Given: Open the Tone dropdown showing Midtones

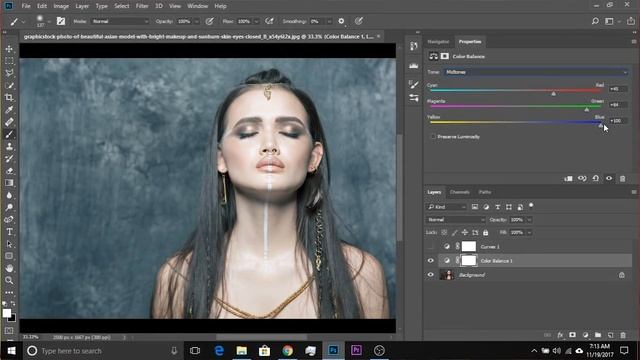Looking at the screenshot, I should pyautogui.click(x=536, y=72).
